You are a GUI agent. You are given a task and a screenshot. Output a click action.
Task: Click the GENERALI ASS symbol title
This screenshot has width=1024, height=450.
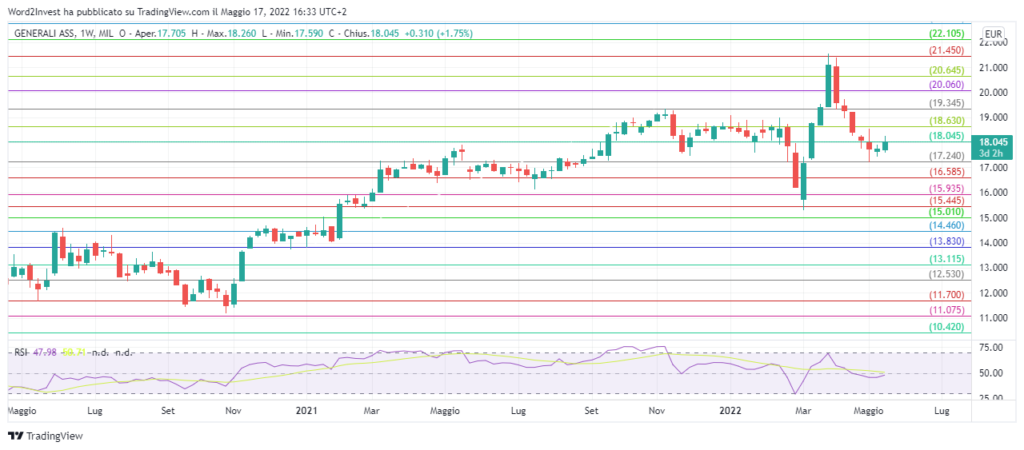50,34
